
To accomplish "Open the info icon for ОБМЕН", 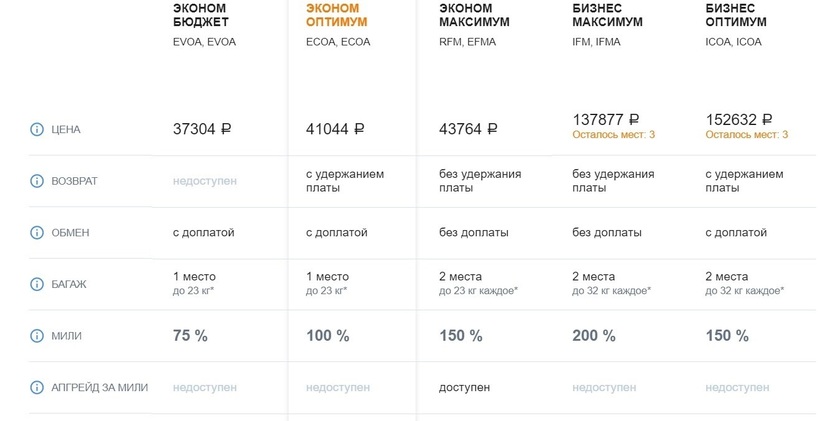I will point(37,232).
